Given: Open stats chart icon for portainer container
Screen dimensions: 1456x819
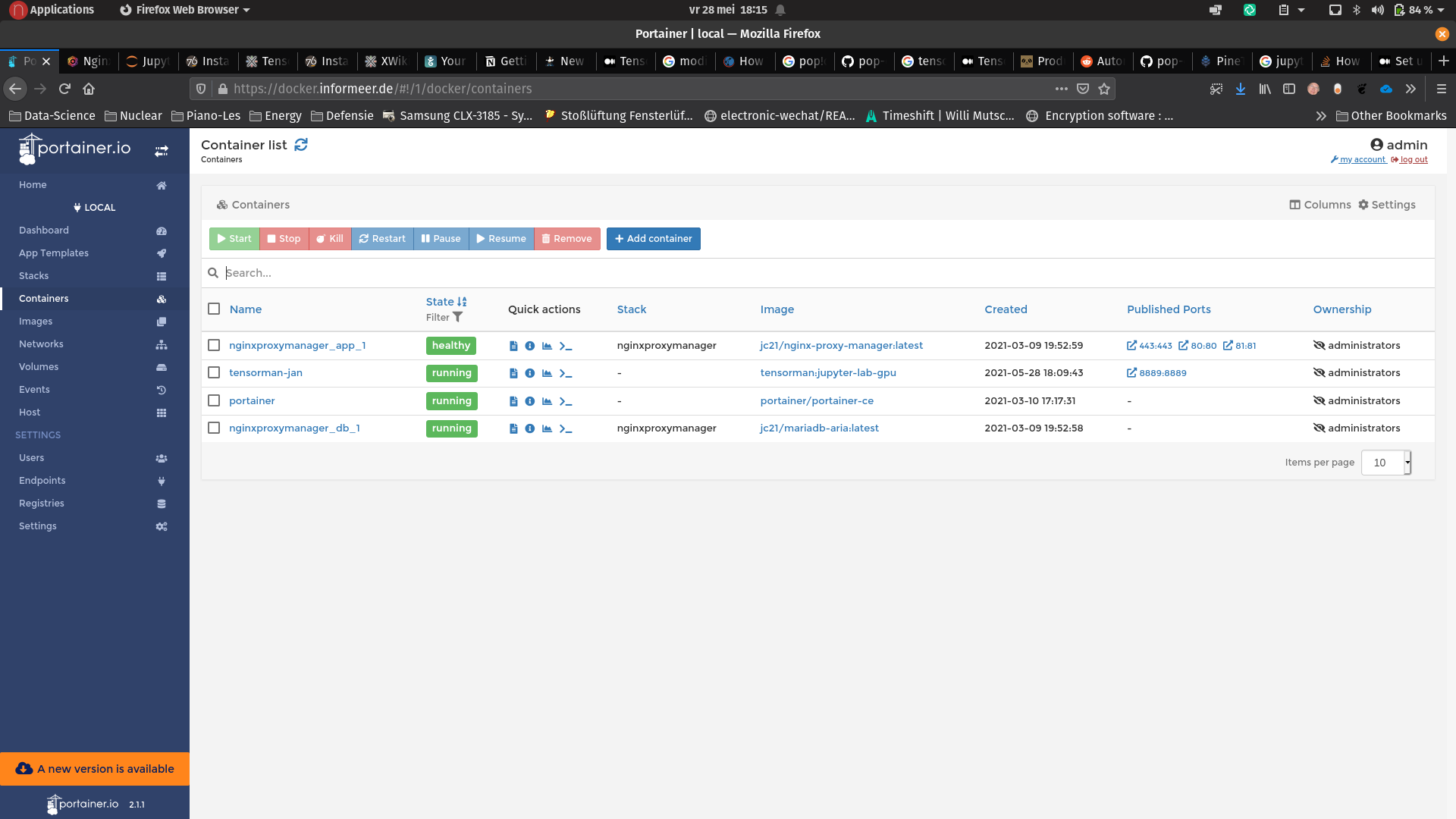Looking at the screenshot, I should click(x=547, y=401).
